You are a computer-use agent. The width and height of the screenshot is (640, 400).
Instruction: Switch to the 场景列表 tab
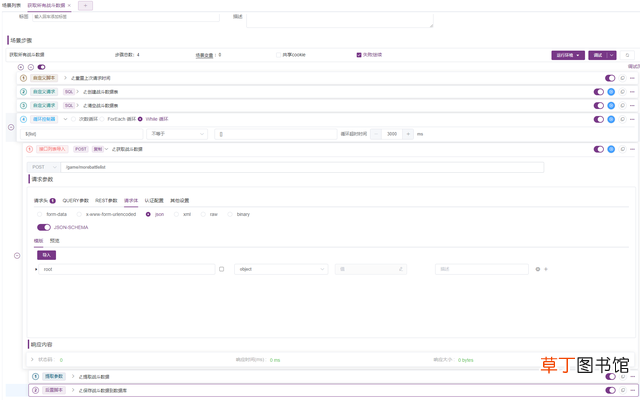coord(11,6)
